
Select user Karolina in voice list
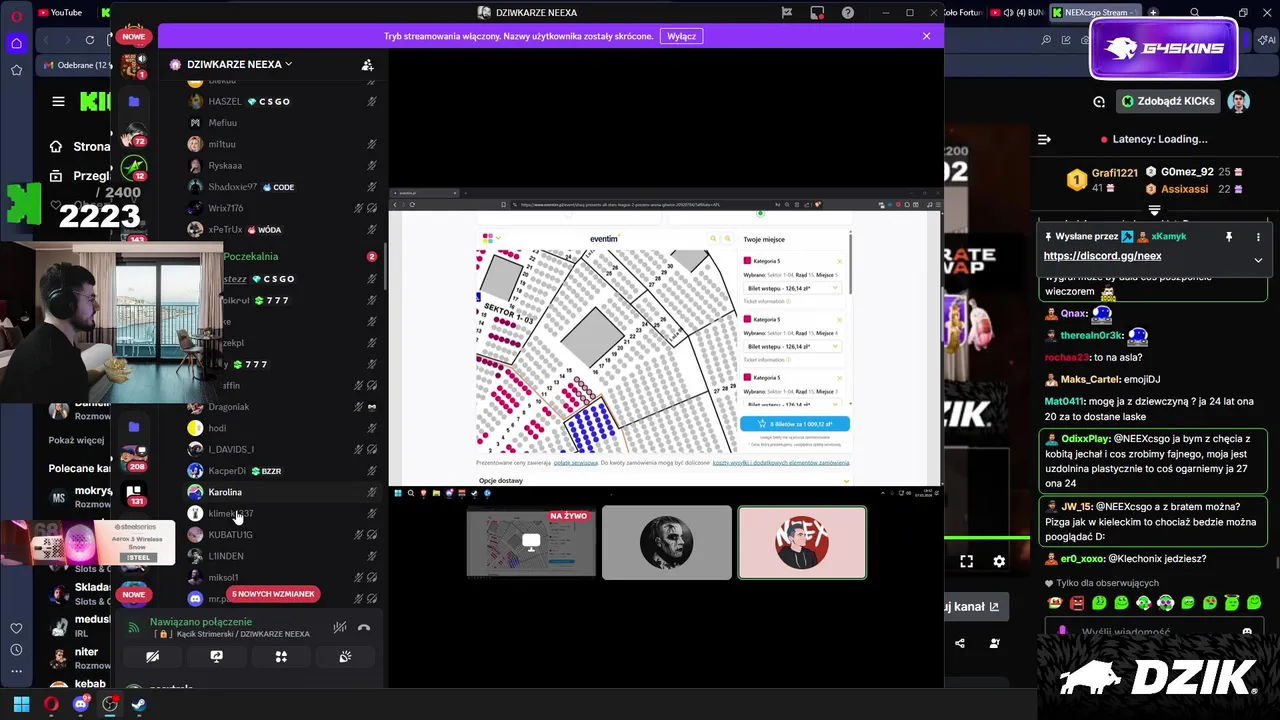pos(225,492)
